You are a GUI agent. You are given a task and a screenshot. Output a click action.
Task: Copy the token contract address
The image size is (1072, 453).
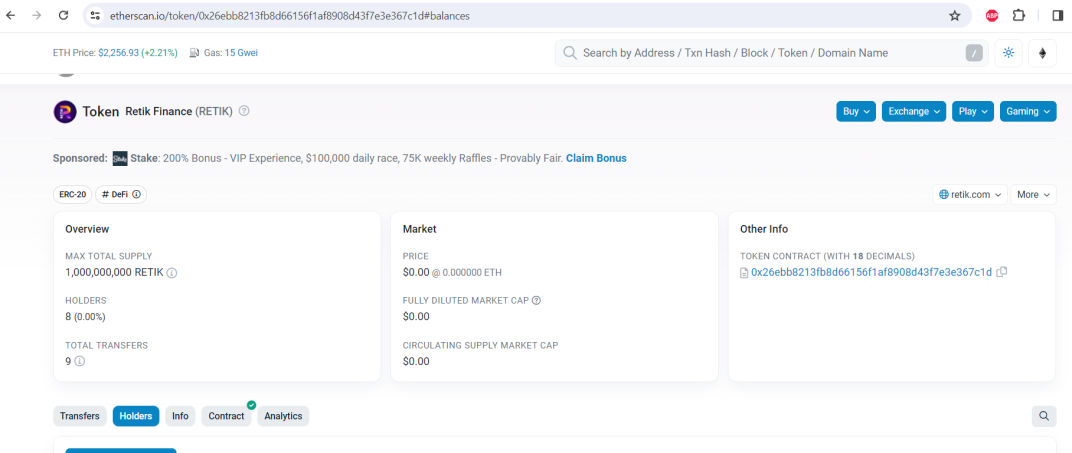[x=1002, y=272]
